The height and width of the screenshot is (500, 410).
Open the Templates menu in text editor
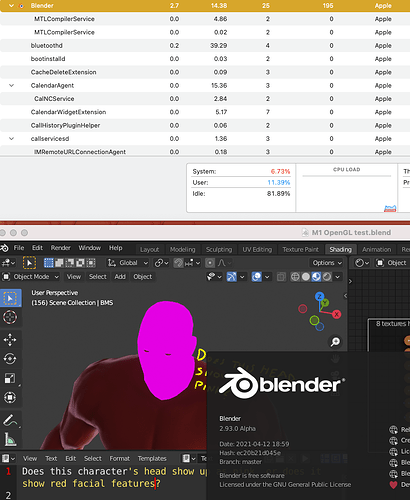click(152, 459)
